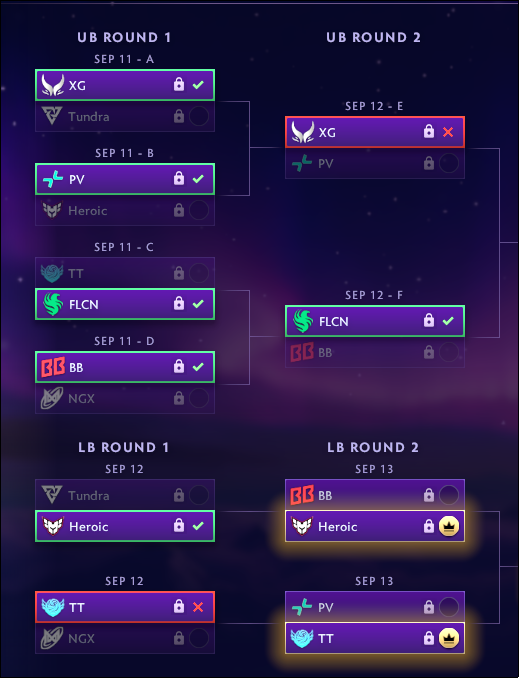Image resolution: width=519 pixels, height=678 pixels.
Task: Toggle green checkmark on Heroic in LB Round 1
Action: coord(198,526)
